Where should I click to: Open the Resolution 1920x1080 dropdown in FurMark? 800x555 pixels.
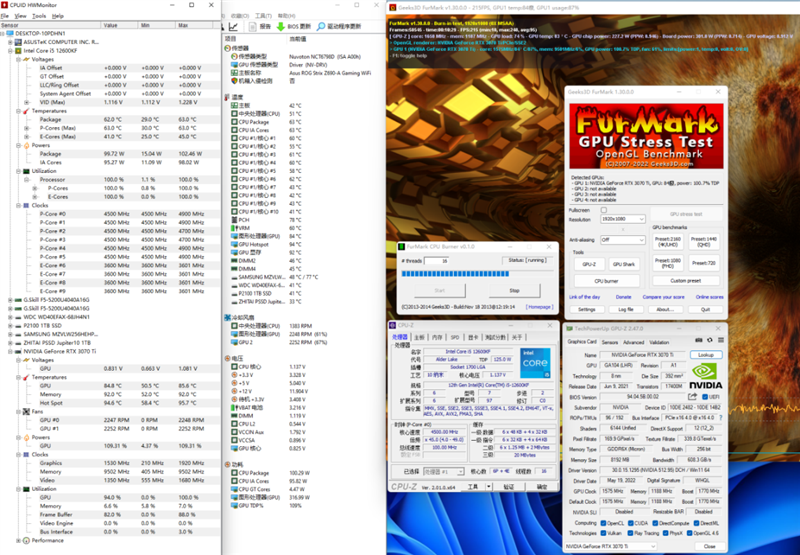(x=623, y=219)
